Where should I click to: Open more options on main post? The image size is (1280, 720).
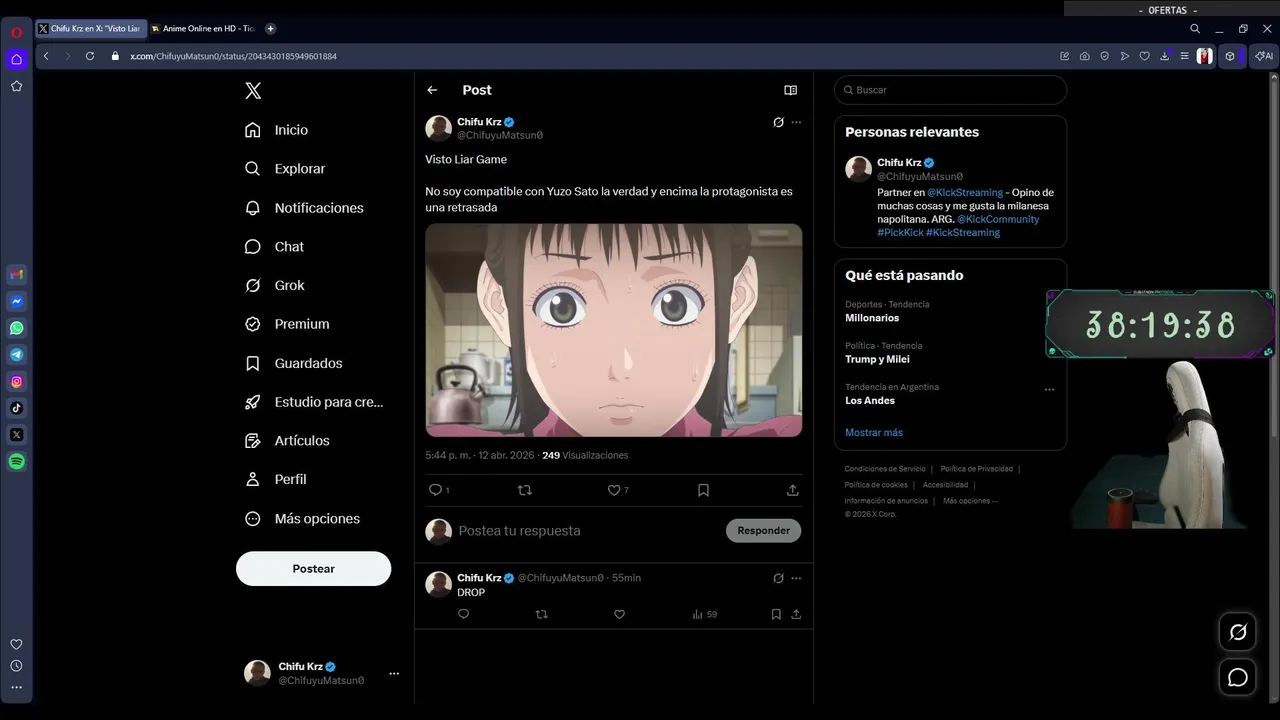click(796, 122)
